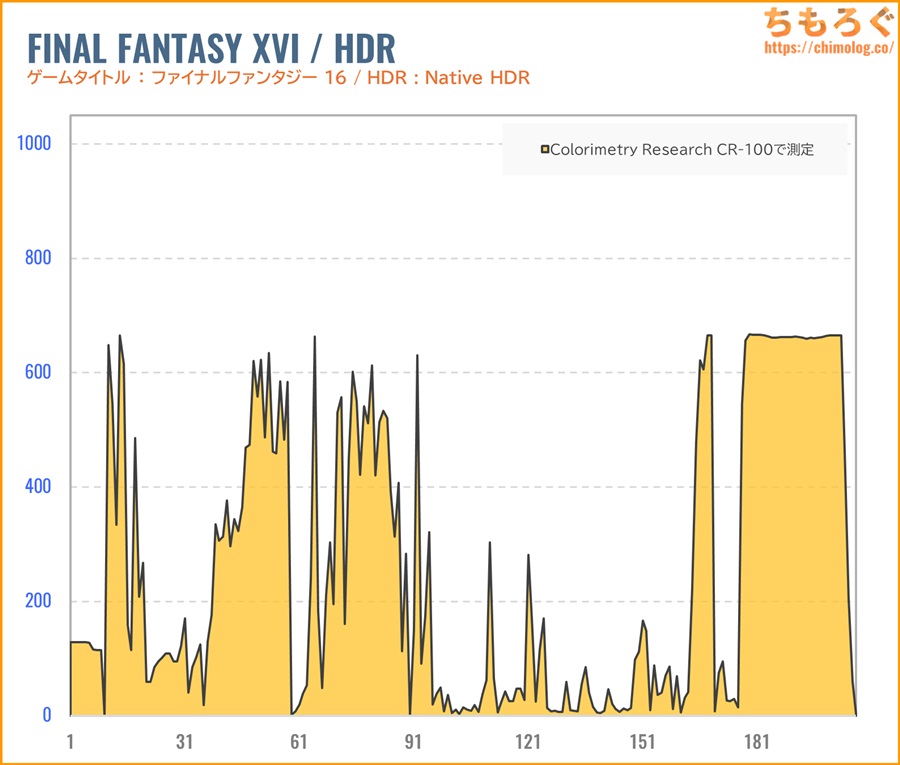Click the 400 y-axis label
The image size is (900, 765).
(x=38, y=487)
